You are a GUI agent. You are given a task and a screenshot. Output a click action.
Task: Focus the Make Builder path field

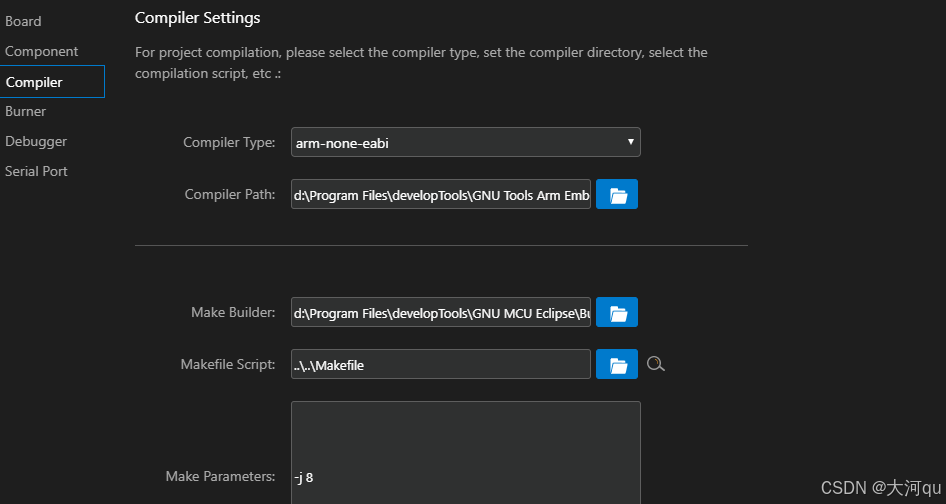[x=441, y=313]
